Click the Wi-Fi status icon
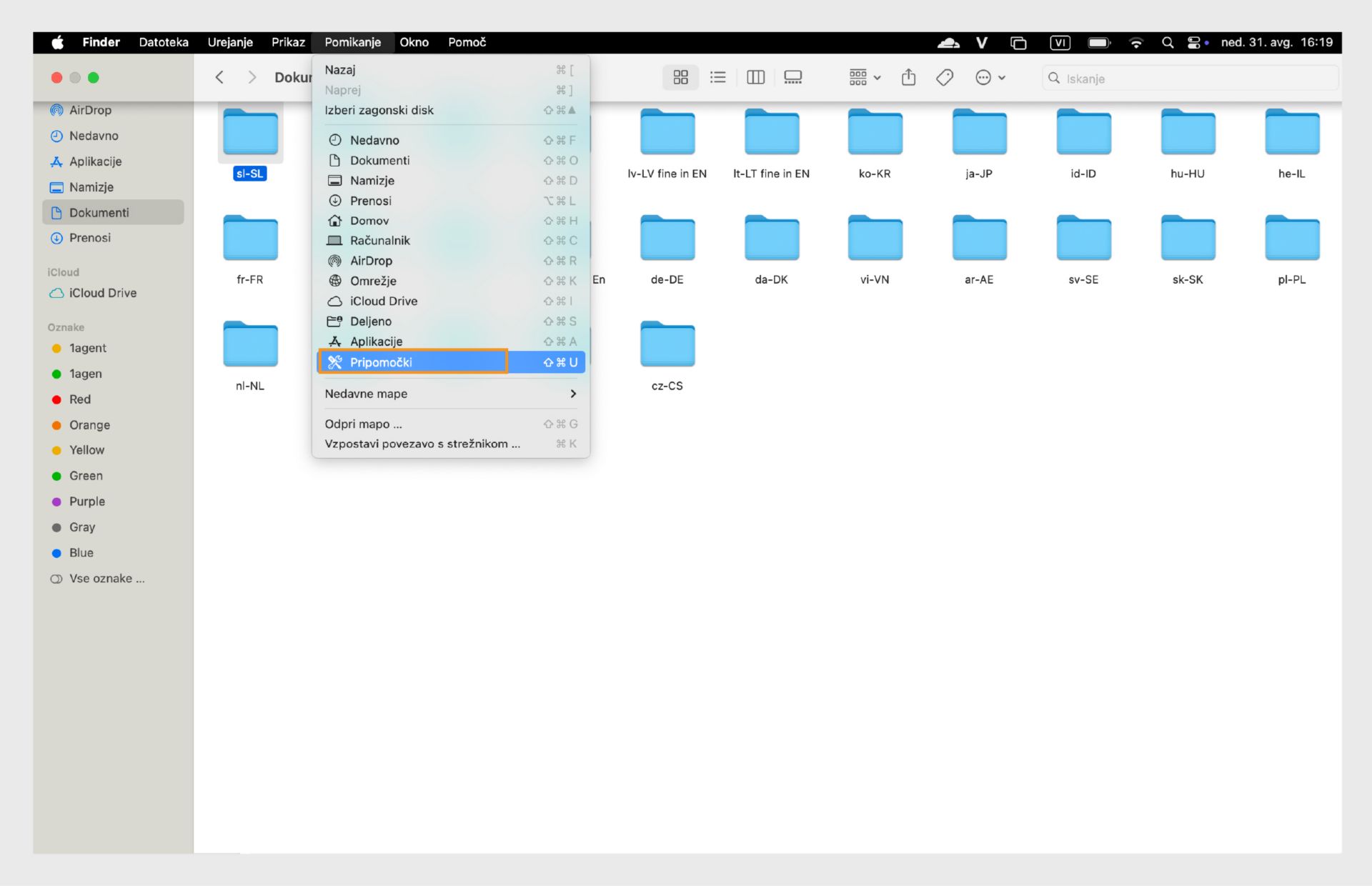This screenshot has width=1372, height=886. 1135,43
